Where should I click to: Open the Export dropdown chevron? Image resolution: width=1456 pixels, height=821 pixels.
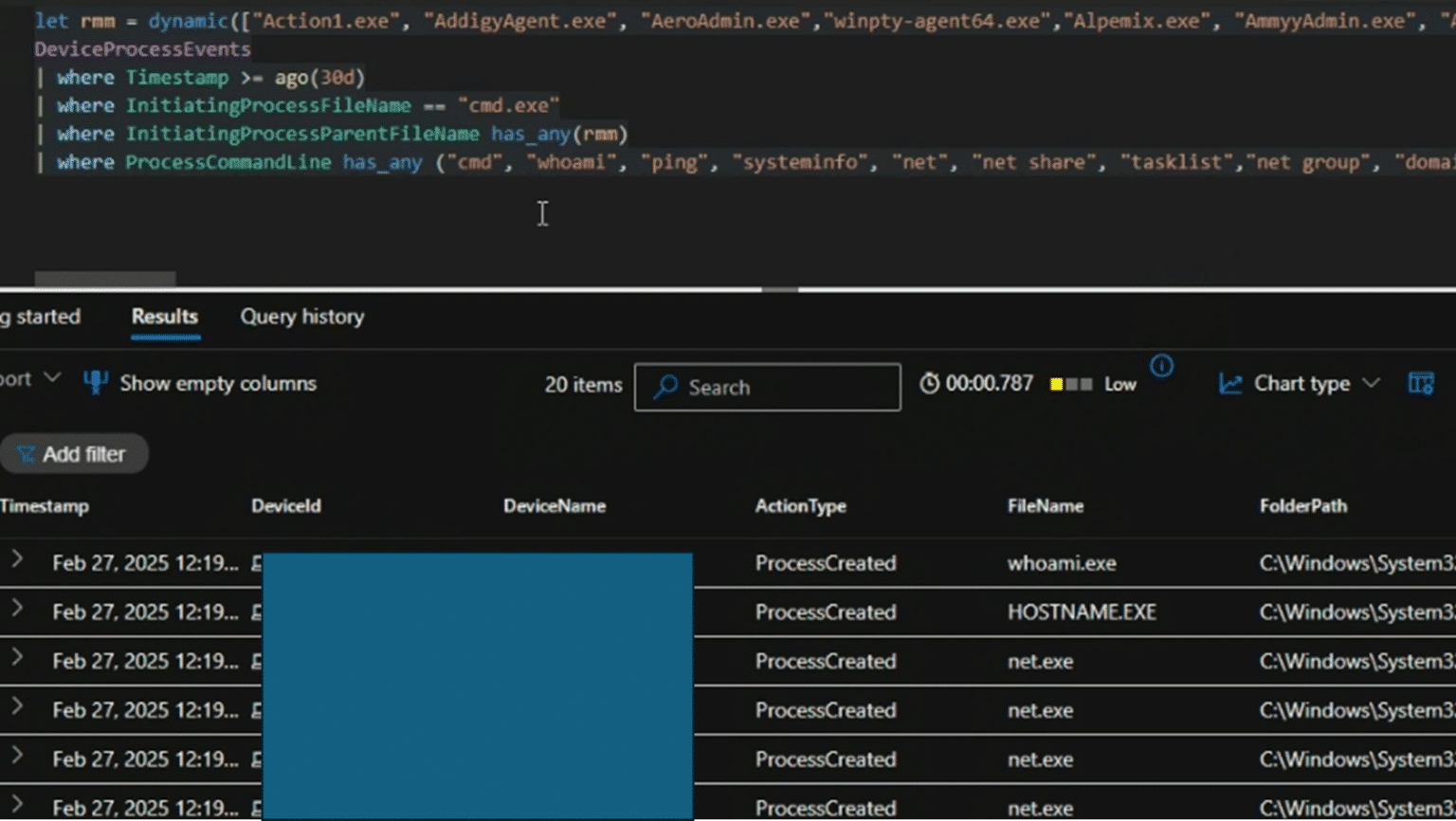click(x=52, y=377)
